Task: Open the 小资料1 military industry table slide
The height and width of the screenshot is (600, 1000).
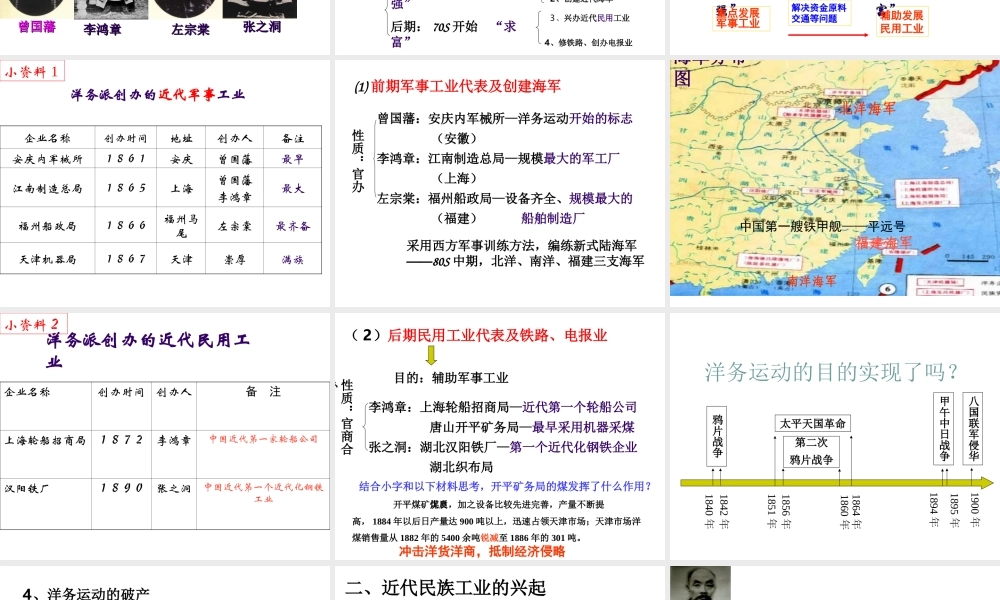Action: coord(165,183)
